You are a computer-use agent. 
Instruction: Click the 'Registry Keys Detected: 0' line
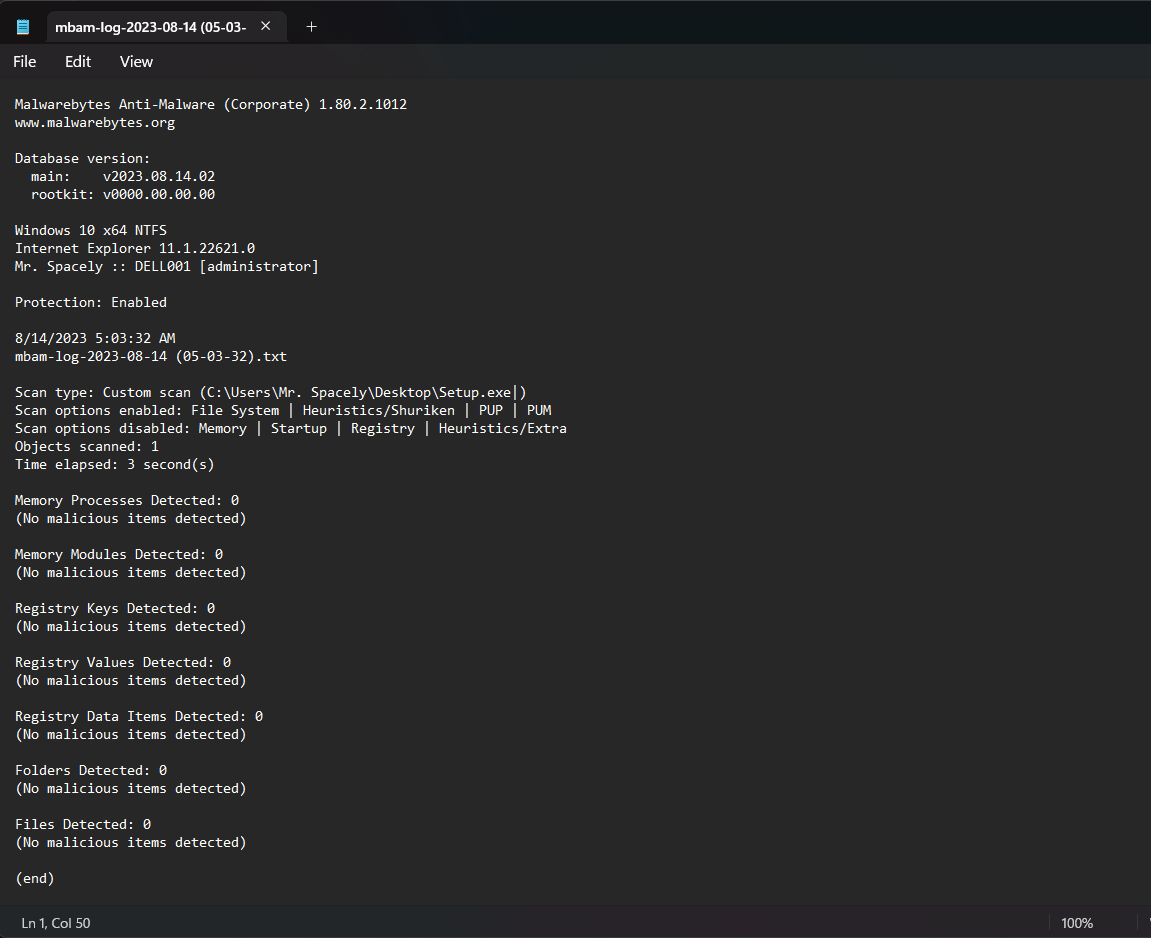(x=115, y=608)
